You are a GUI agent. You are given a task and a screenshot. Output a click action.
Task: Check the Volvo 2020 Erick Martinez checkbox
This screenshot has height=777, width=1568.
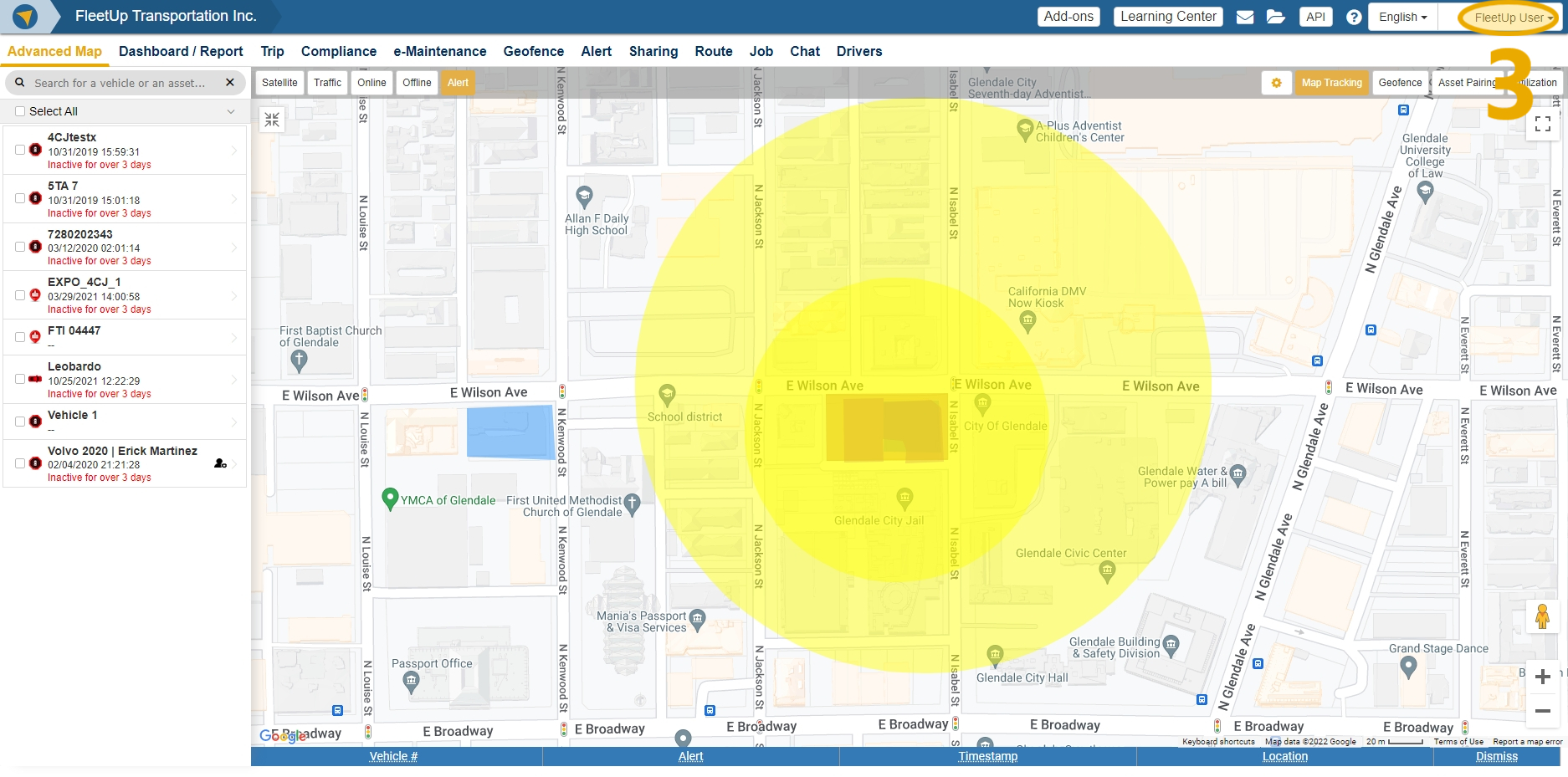pos(20,463)
